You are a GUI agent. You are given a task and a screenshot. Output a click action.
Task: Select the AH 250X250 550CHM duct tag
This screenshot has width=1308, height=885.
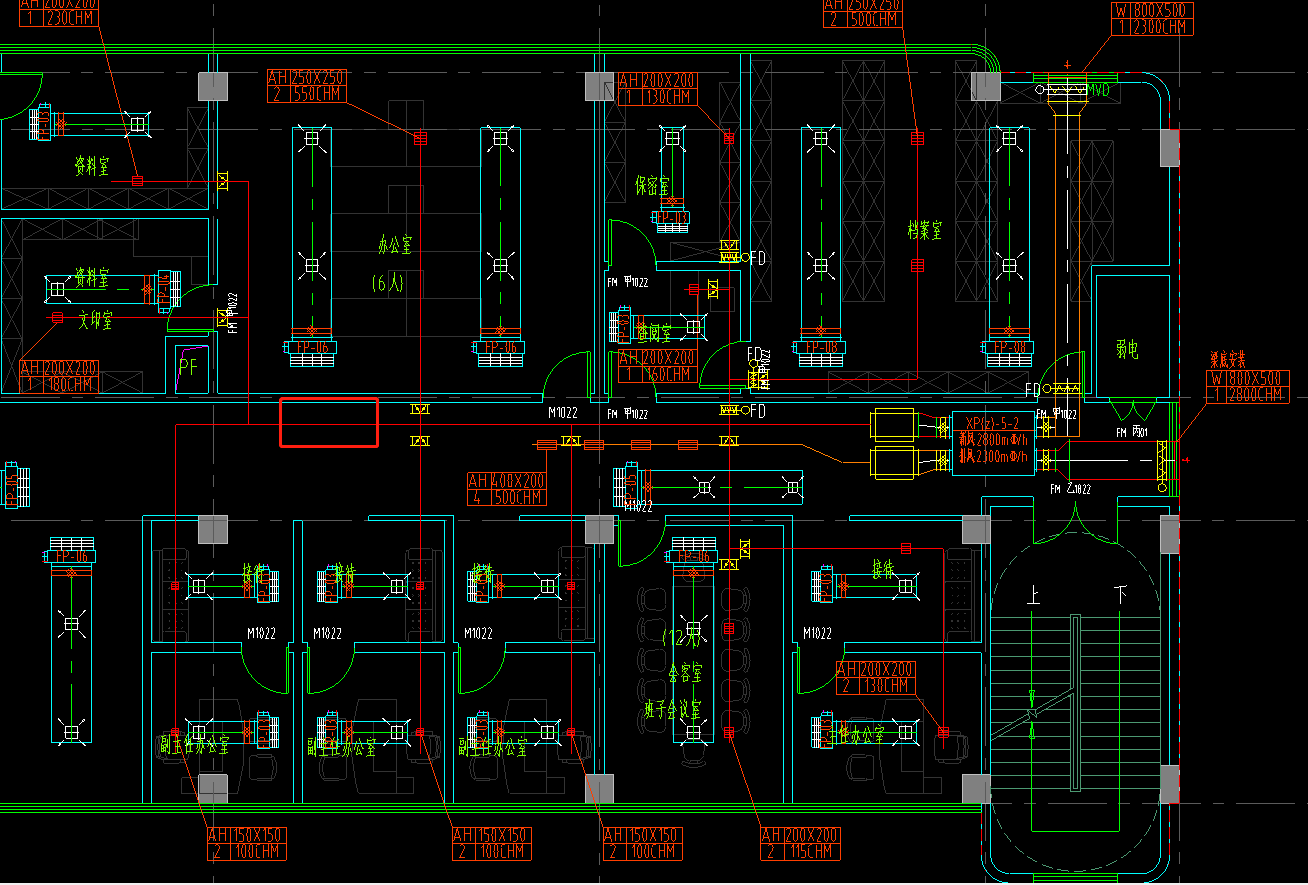[306, 87]
